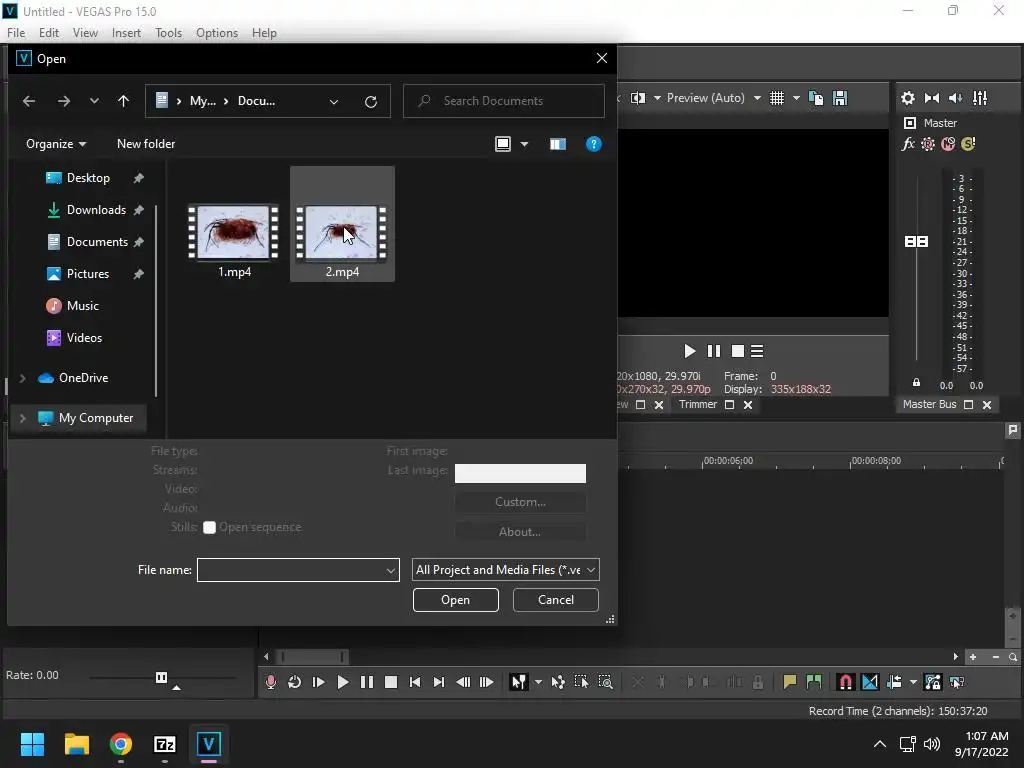Toggle Auto Ripple button
Image resolution: width=1024 pixels, height=768 pixels.
[895, 682]
